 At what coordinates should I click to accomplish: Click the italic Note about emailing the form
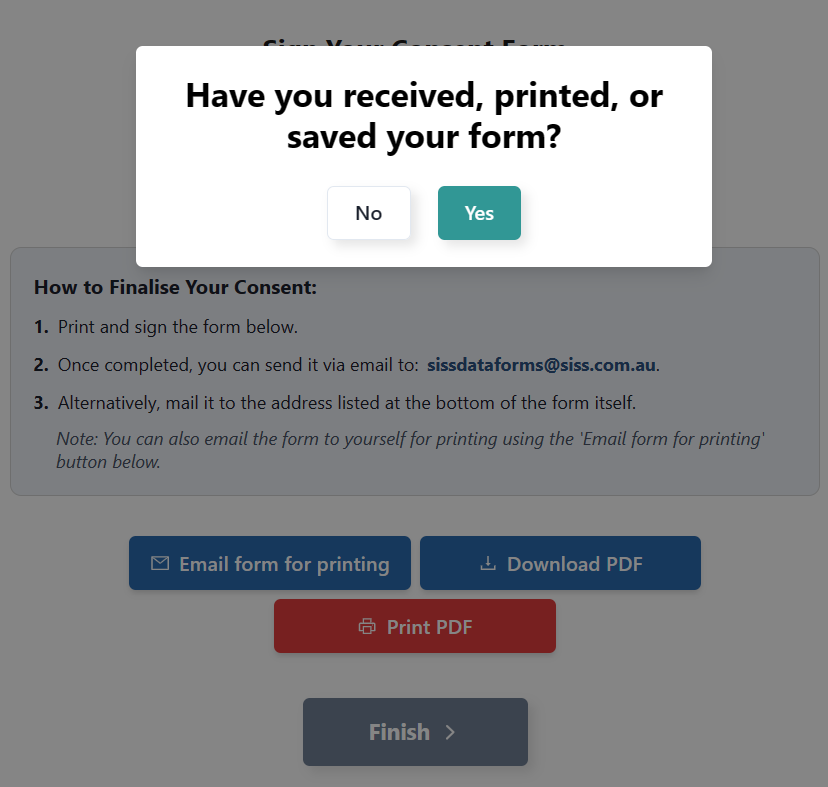pos(410,450)
